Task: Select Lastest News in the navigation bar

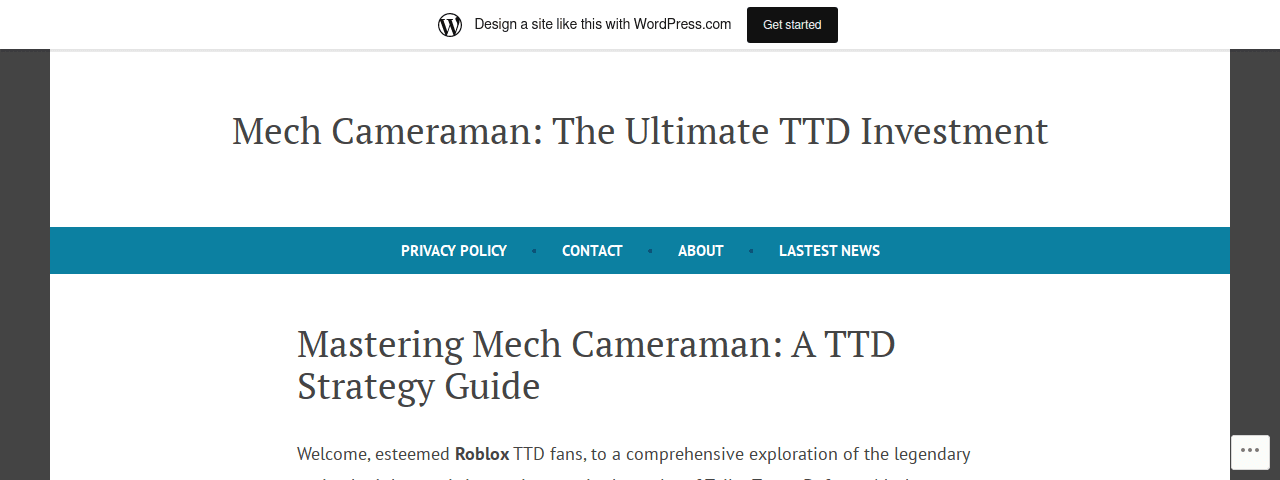Action: 830,251
